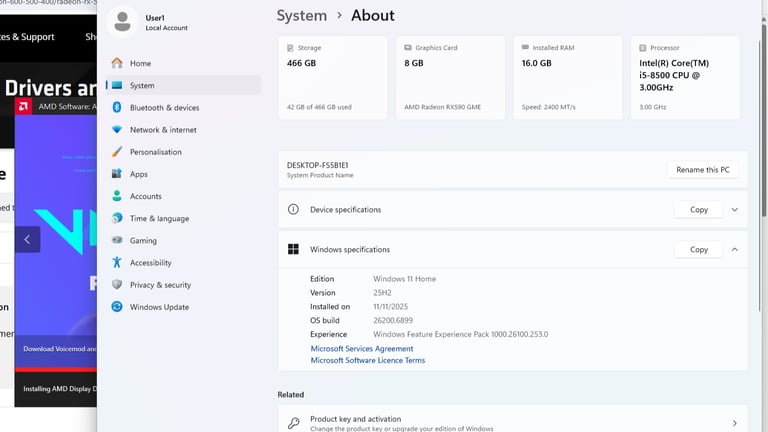Click Accounts in Settings navigation
The height and width of the screenshot is (432, 768).
click(x=183, y=196)
